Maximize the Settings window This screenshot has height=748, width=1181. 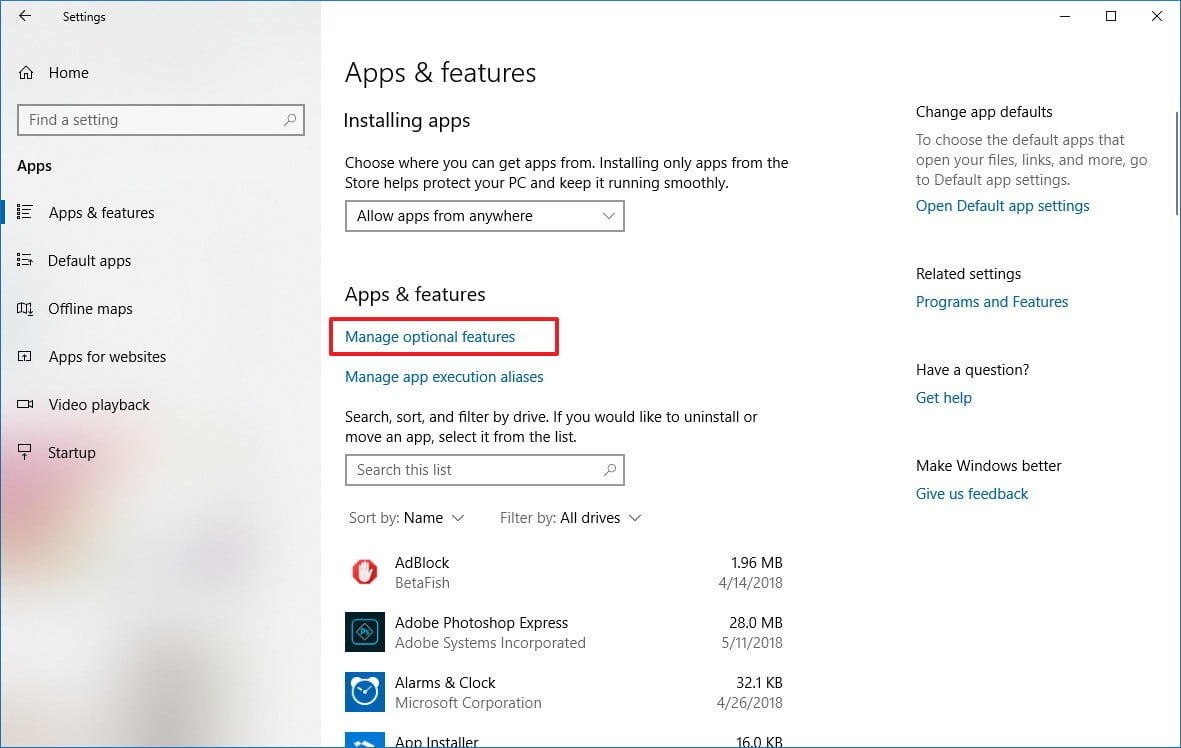(1111, 16)
